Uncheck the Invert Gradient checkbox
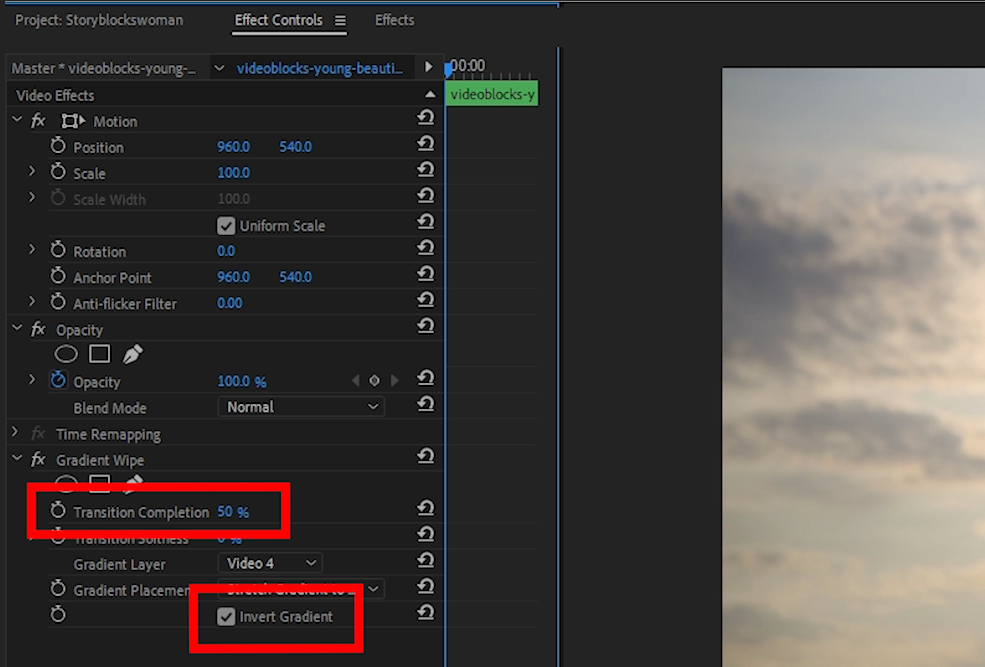 226,617
